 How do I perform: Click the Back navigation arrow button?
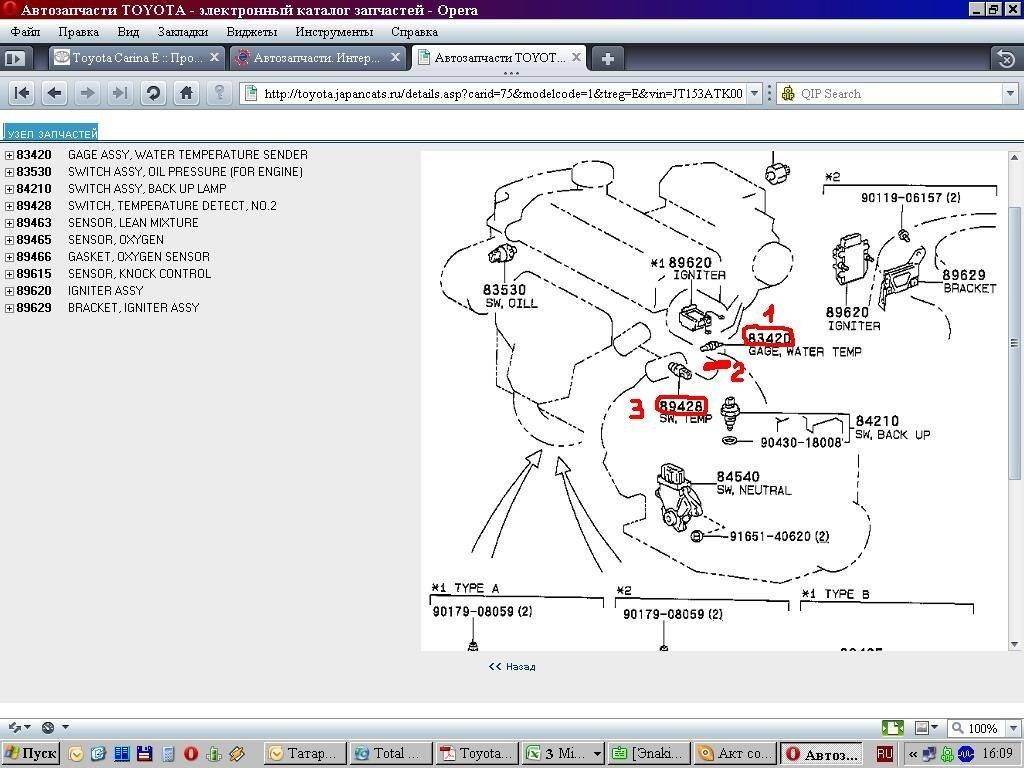54,93
